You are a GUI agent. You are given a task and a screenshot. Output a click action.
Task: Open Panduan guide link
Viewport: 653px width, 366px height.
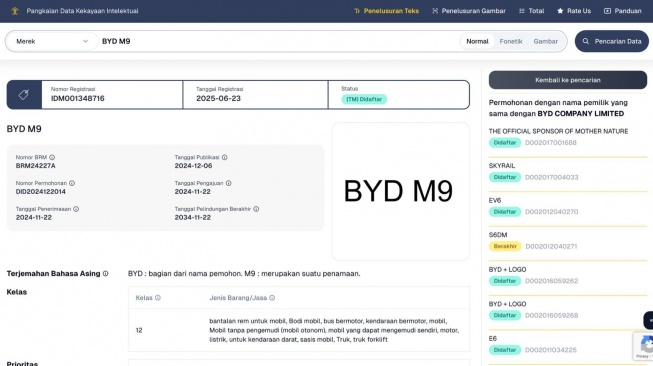(623, 11)
